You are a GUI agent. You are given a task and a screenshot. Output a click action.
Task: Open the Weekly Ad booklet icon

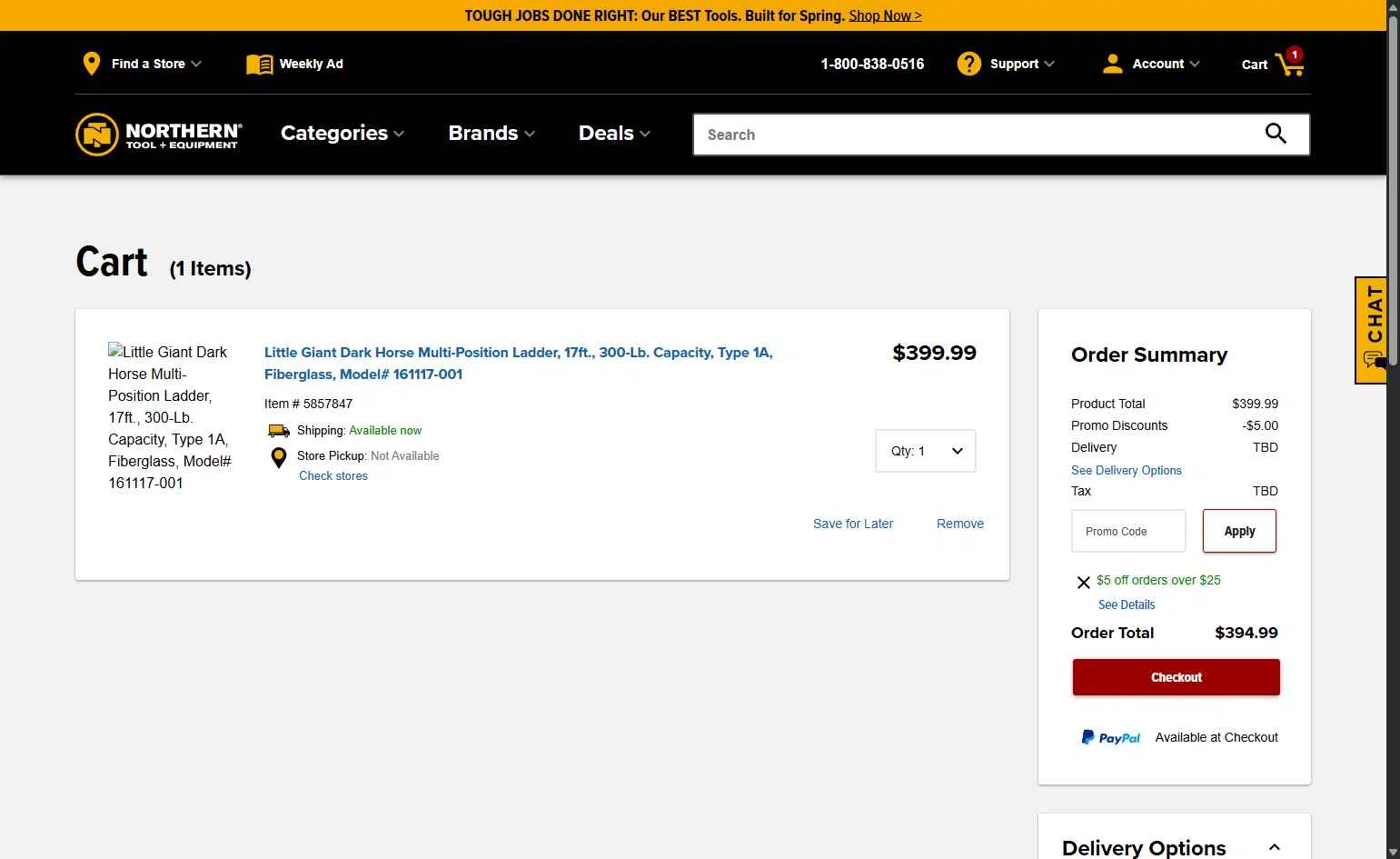coord(259,64)
